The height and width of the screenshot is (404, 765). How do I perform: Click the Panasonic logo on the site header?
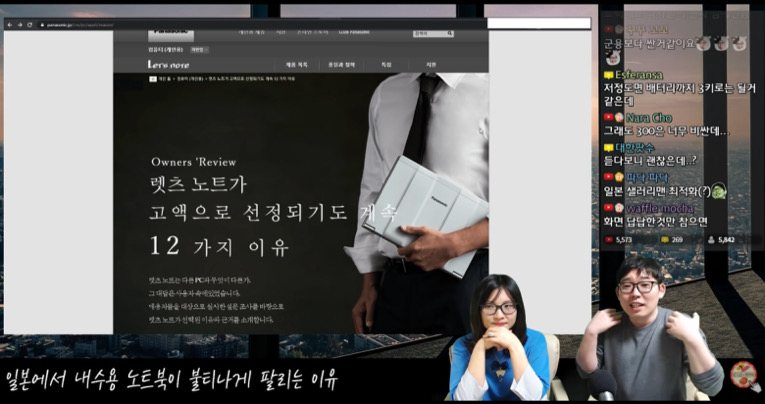pyautogui.click(x=171, y=35)
